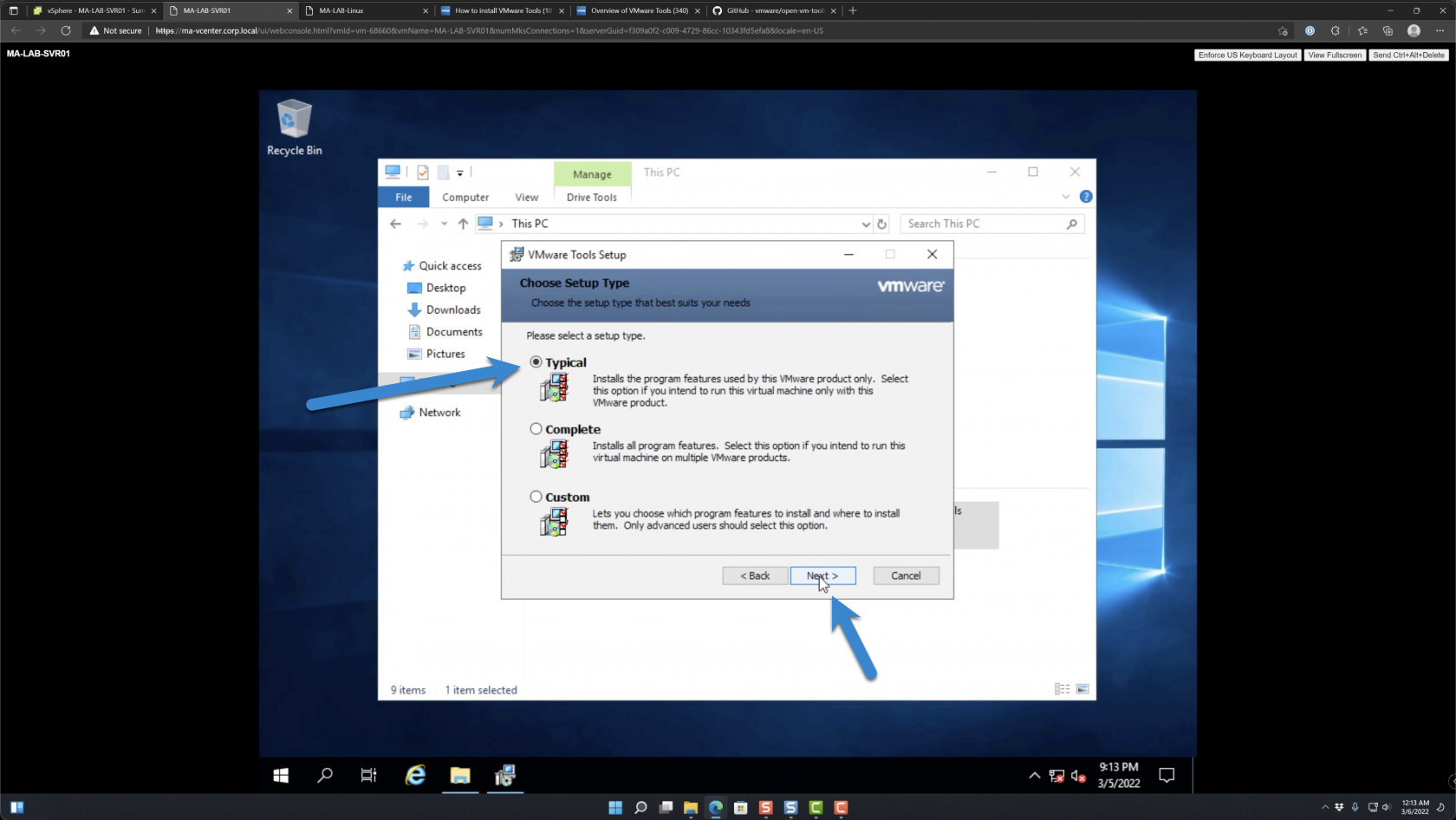The width and height of the screenshot is (1456, 820).
Task: Open Microsoft Edge on host taskbar
Action: [x=715, y=808]
